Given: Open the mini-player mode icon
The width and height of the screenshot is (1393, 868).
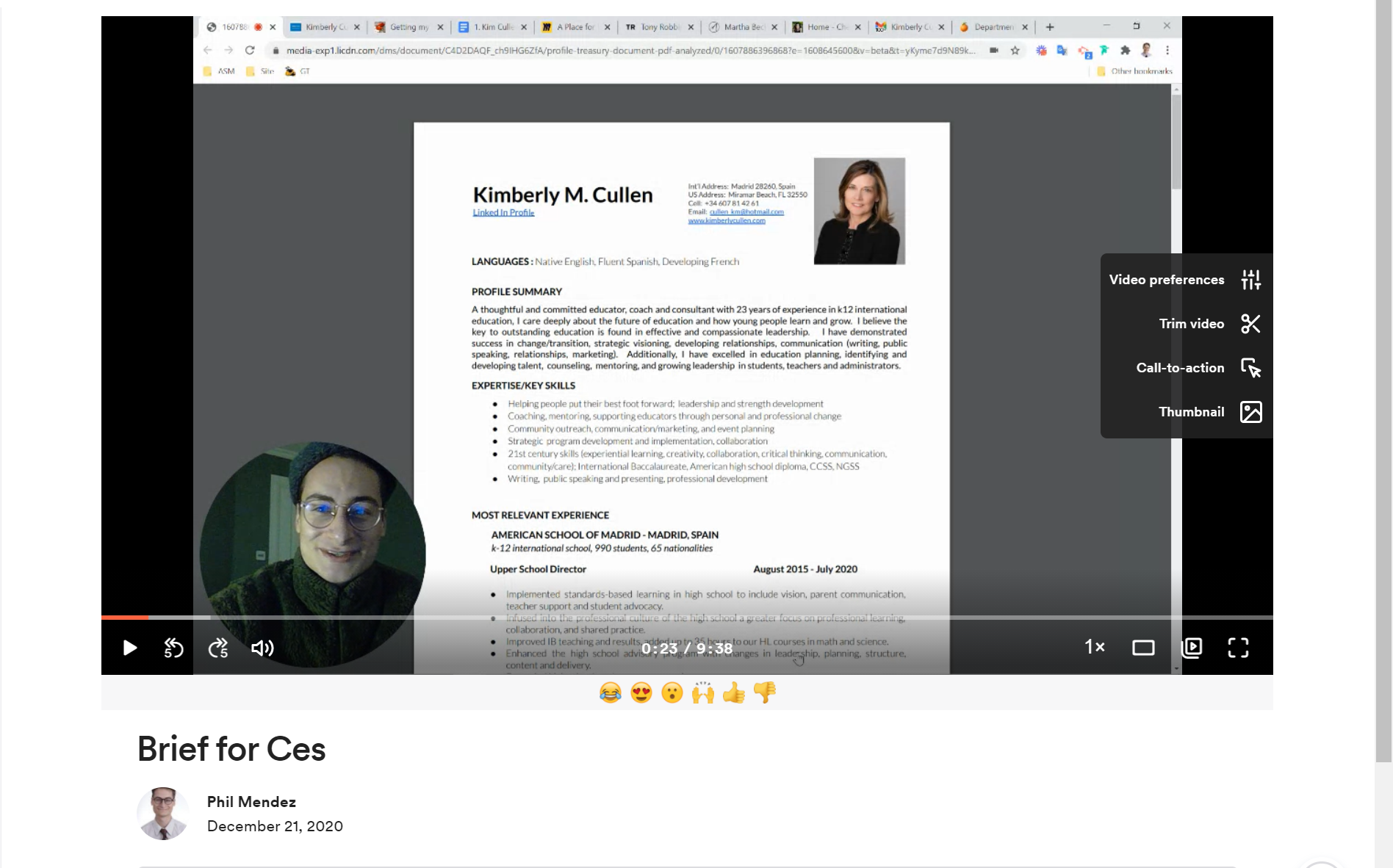Looking at the screenshot, I should point(1192,648).
